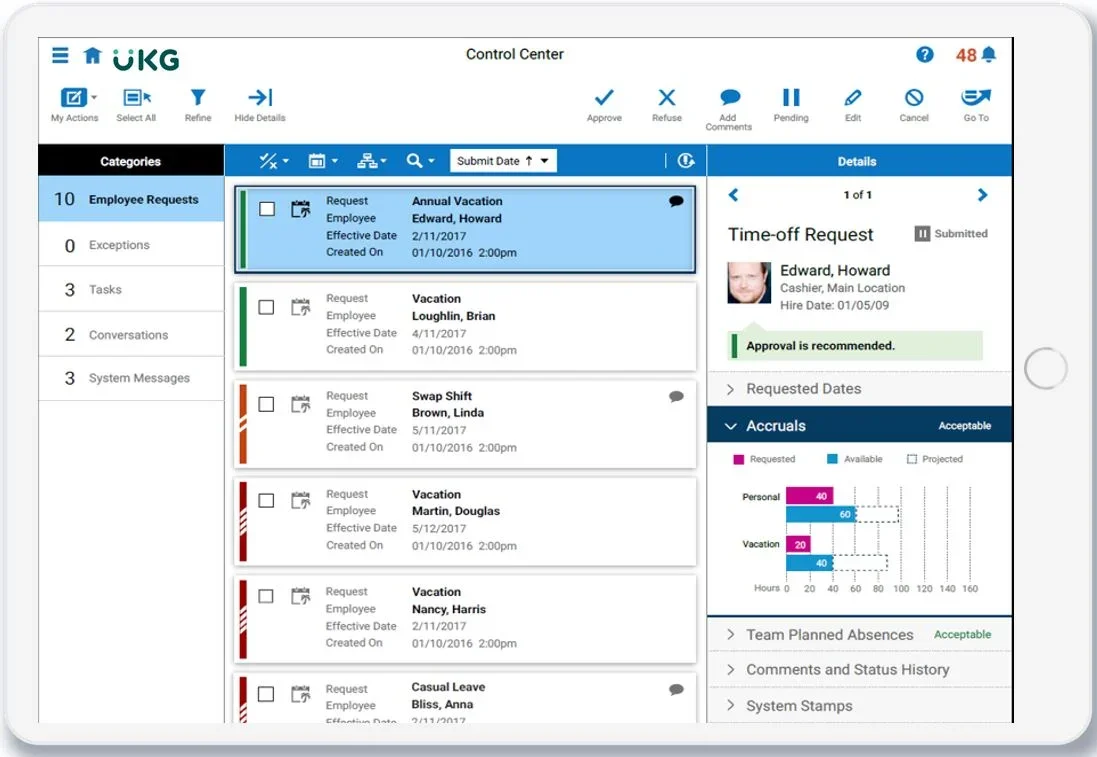Open the help question mark icon
Viewport: 1097px width, 757px height.
(924, 55)
